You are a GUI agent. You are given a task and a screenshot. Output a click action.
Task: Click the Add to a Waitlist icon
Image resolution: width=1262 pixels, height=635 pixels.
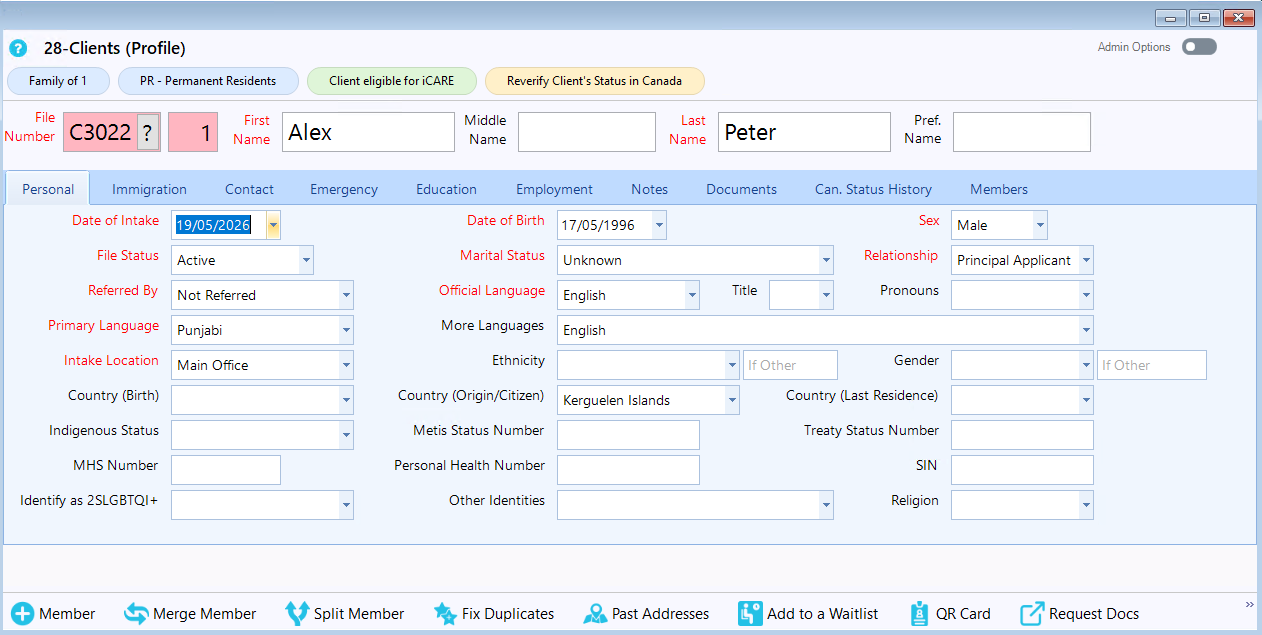click(x=750, y=614)
